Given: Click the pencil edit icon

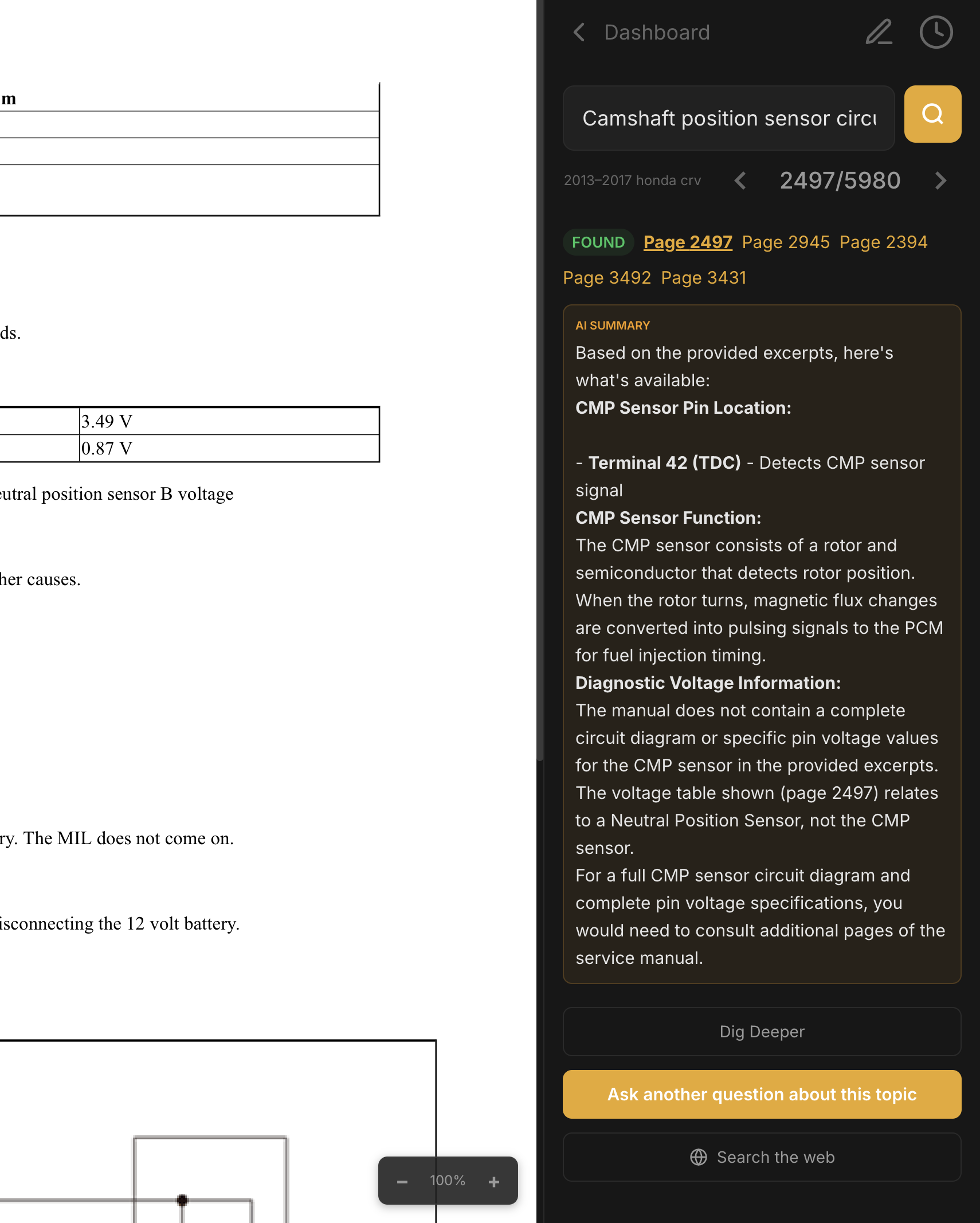Looking at the screenshot, I should [879, 32].
